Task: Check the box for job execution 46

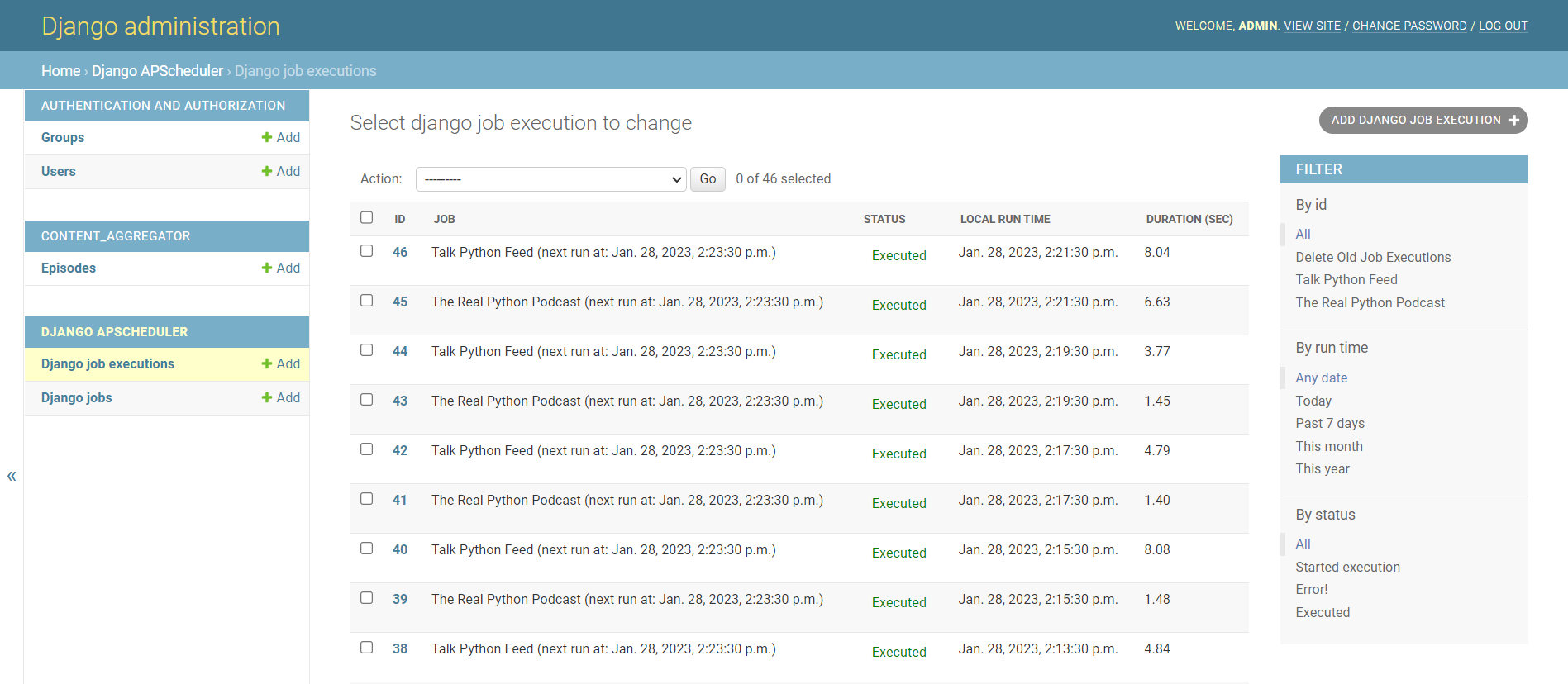Action: [366, 251]
